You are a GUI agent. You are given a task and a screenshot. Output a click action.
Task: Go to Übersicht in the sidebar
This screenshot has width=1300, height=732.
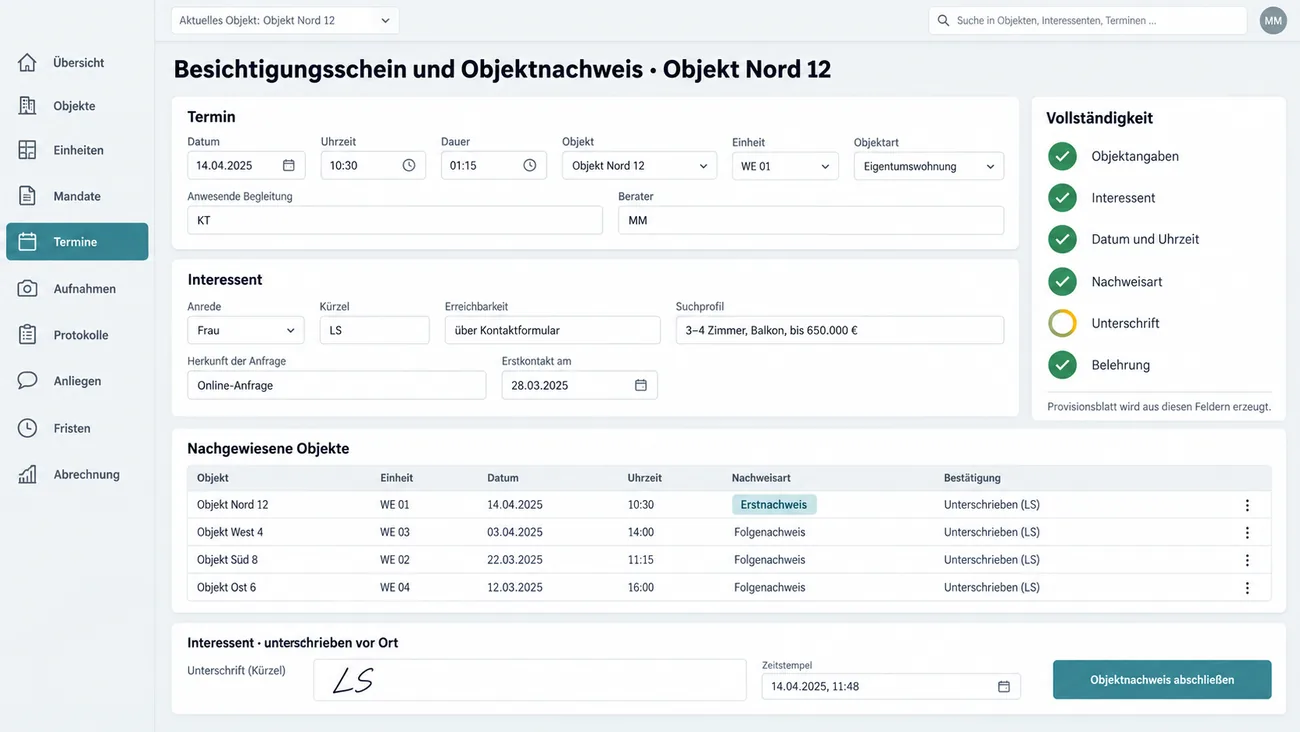[77, 62]
